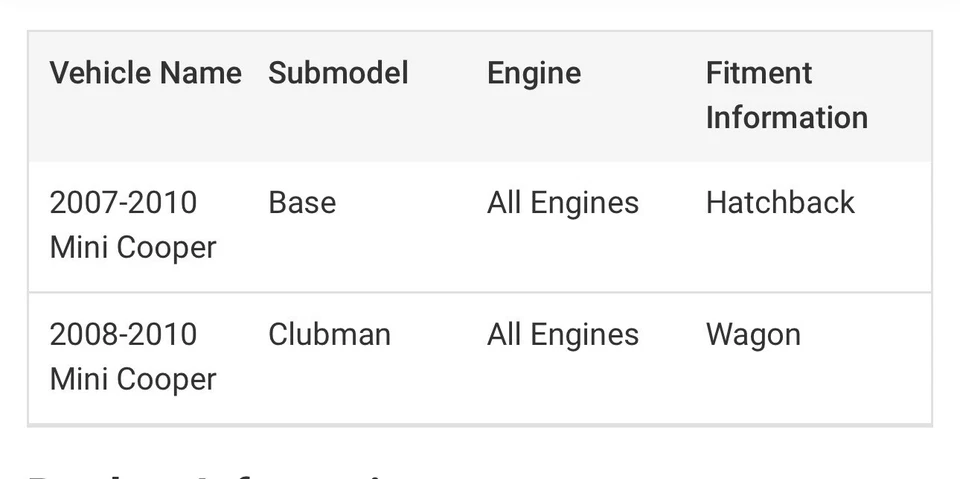Click the word Information in the table header
The height and width of the screenshot is (479, 960).
[786, 117]
